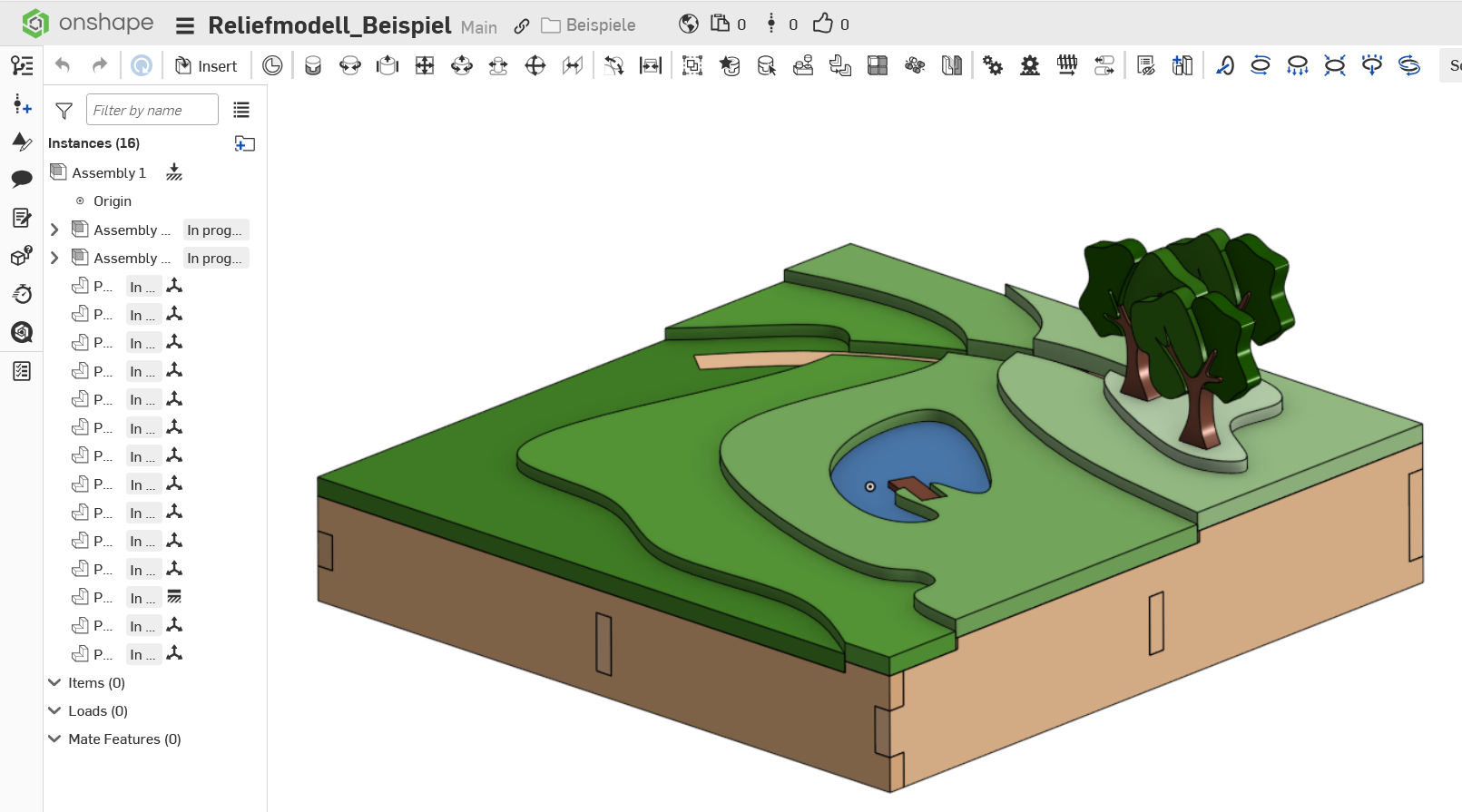1462x812 pixels.
Task: Toggle the assembly tree panel sidebar icon
Action: (x=22, y=65)
